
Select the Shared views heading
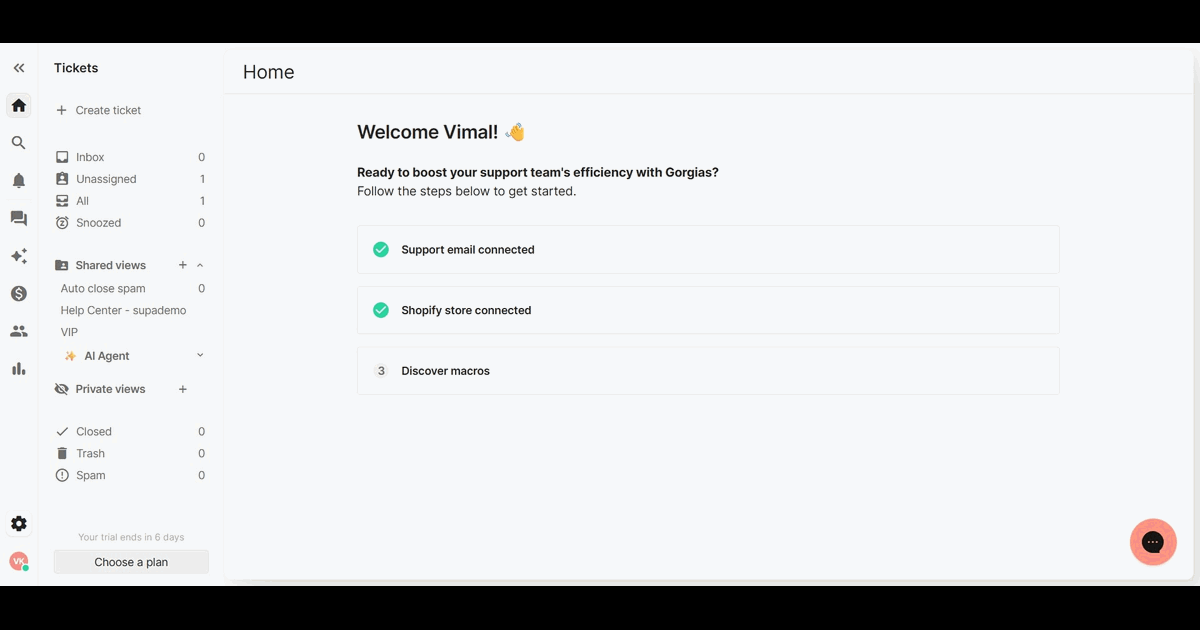click(110, 265)
